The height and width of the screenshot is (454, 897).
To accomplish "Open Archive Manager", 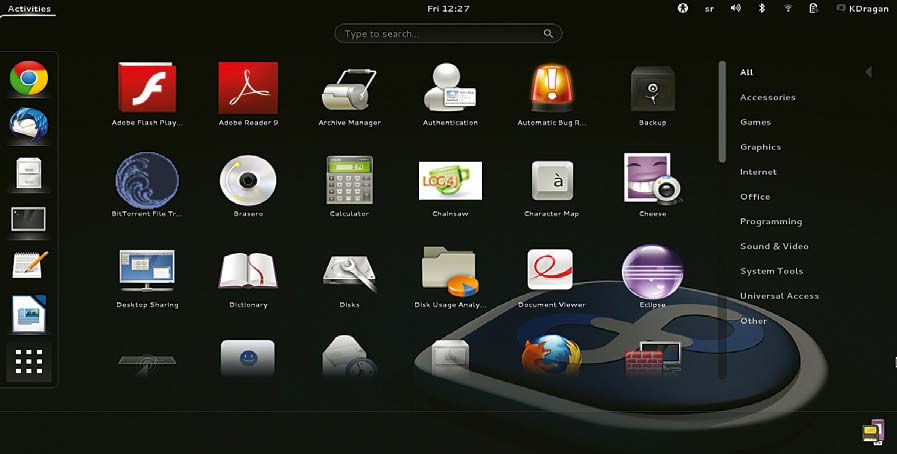I will tap(349, 90).
